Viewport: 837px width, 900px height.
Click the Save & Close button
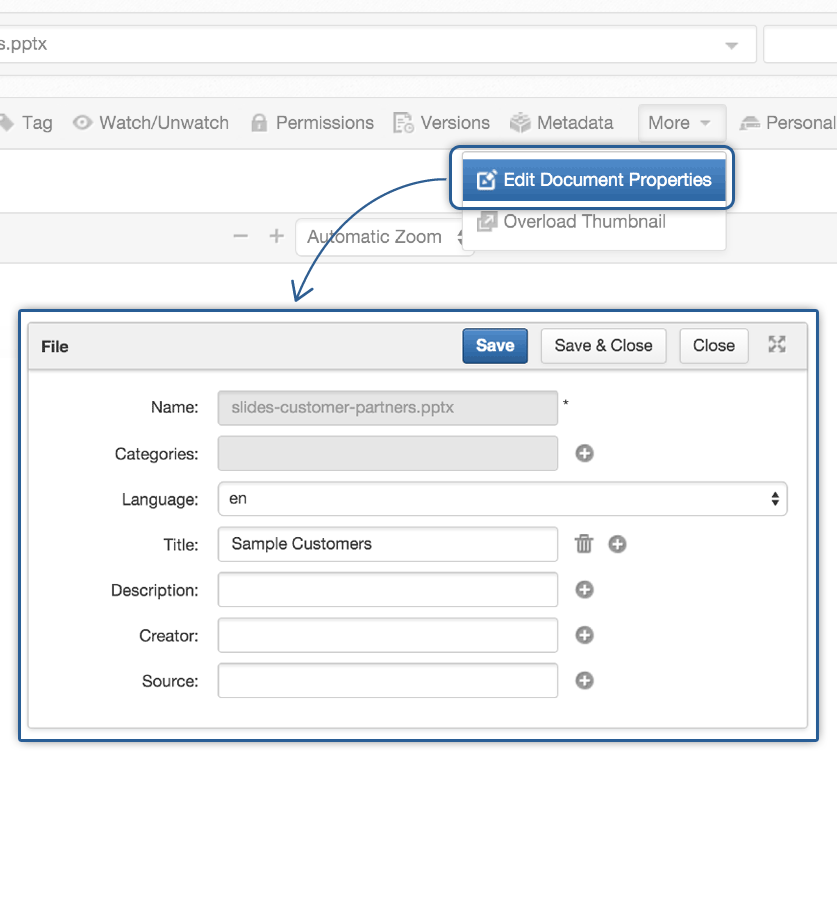point(603,345)
